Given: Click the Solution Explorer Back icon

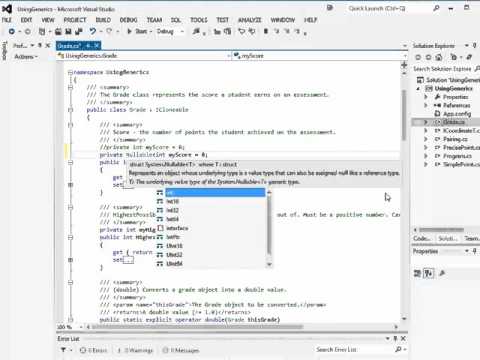Looking at the screenshot, I should tap(418, 57).
